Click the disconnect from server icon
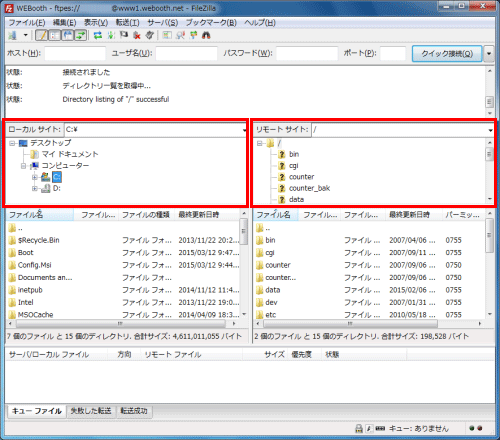This screenshot has width=500, height=440. 137,35
